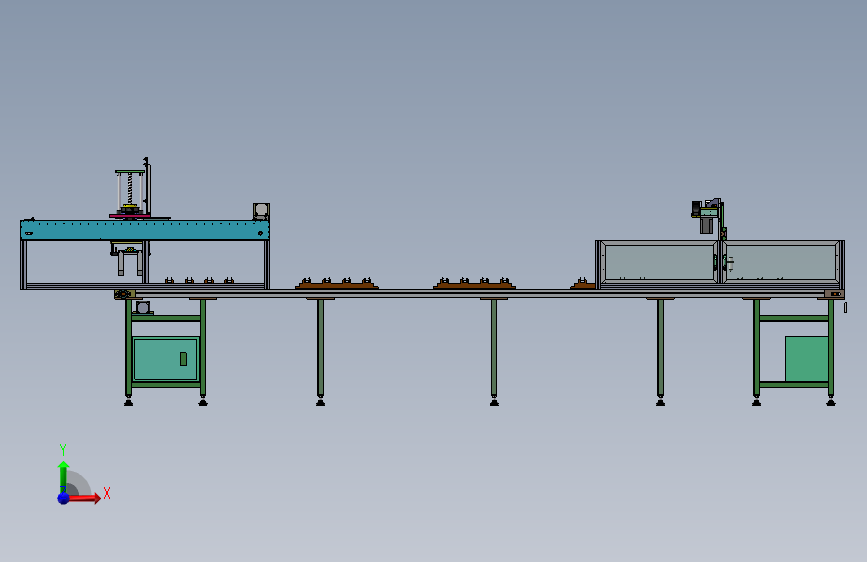Select the long teal overhead beam
This screenshot has width=867, height=562.
pyautogui.click(x=145, y=230)
